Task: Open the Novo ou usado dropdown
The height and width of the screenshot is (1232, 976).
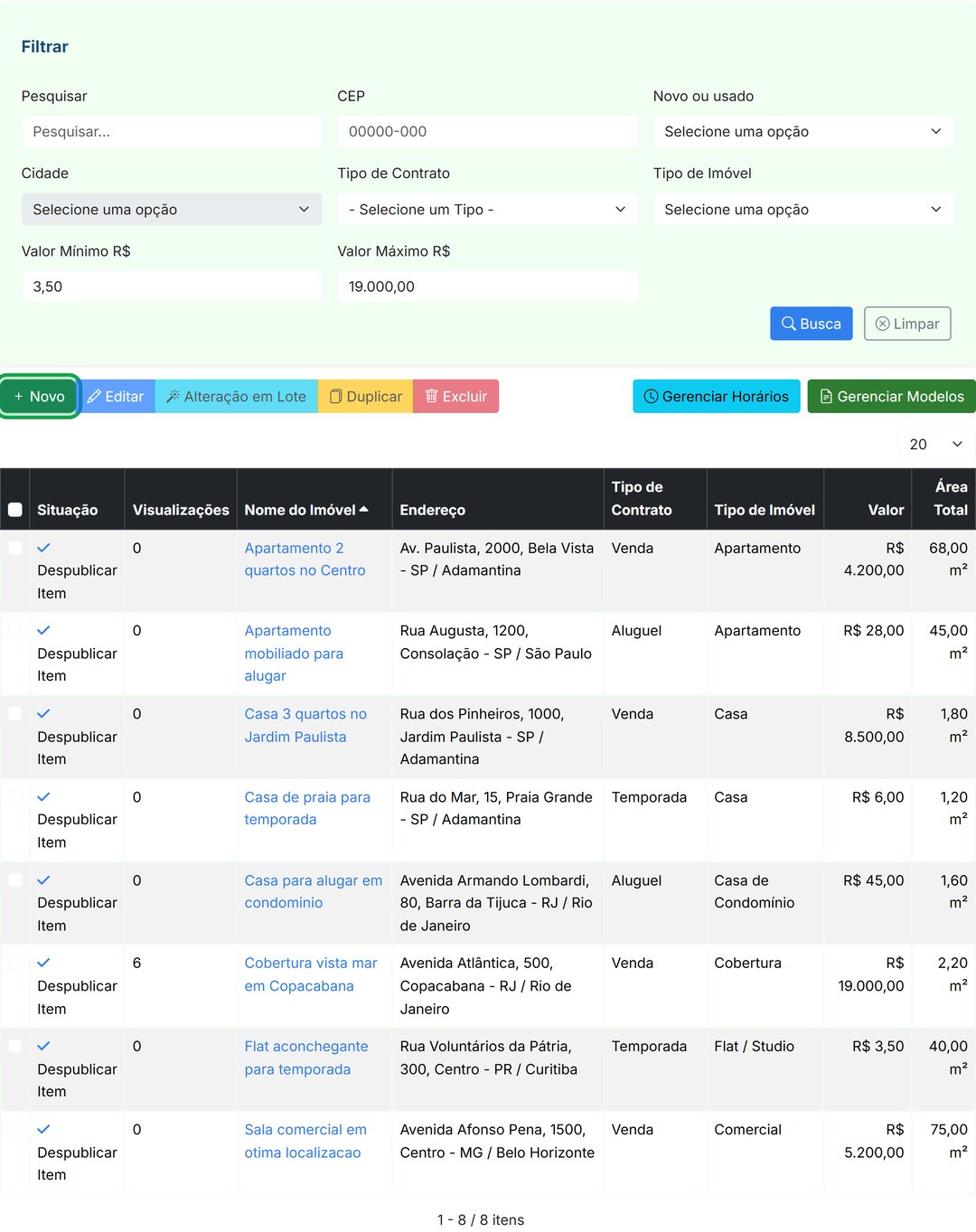Action: coord(803,131)
